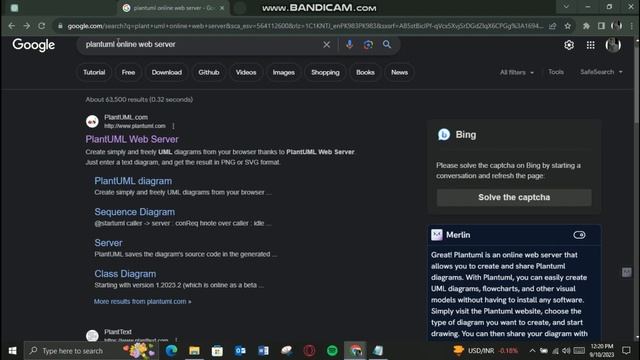Open the volume control in system tray

pos(566,351)
